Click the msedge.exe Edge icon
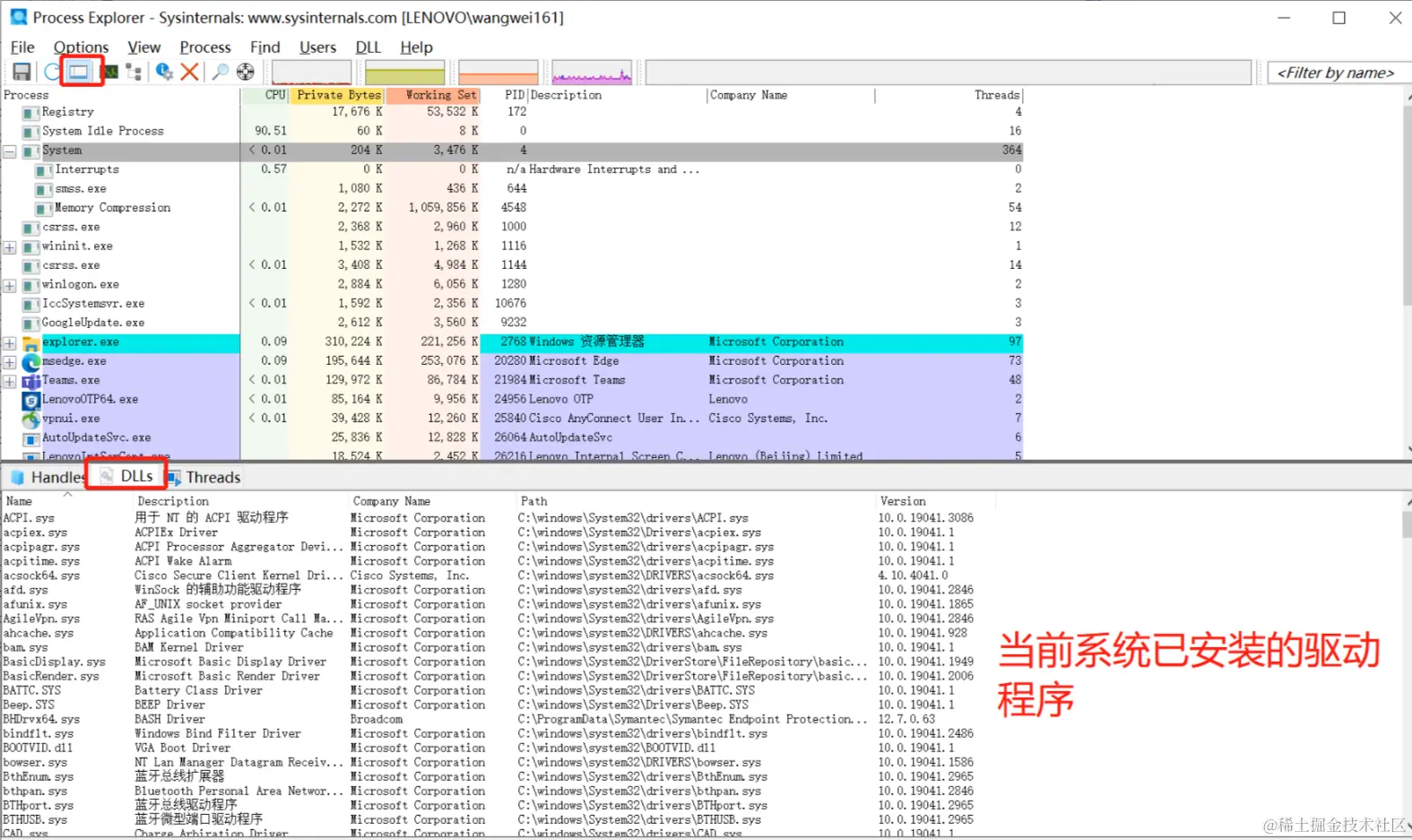 pos(31,362)
